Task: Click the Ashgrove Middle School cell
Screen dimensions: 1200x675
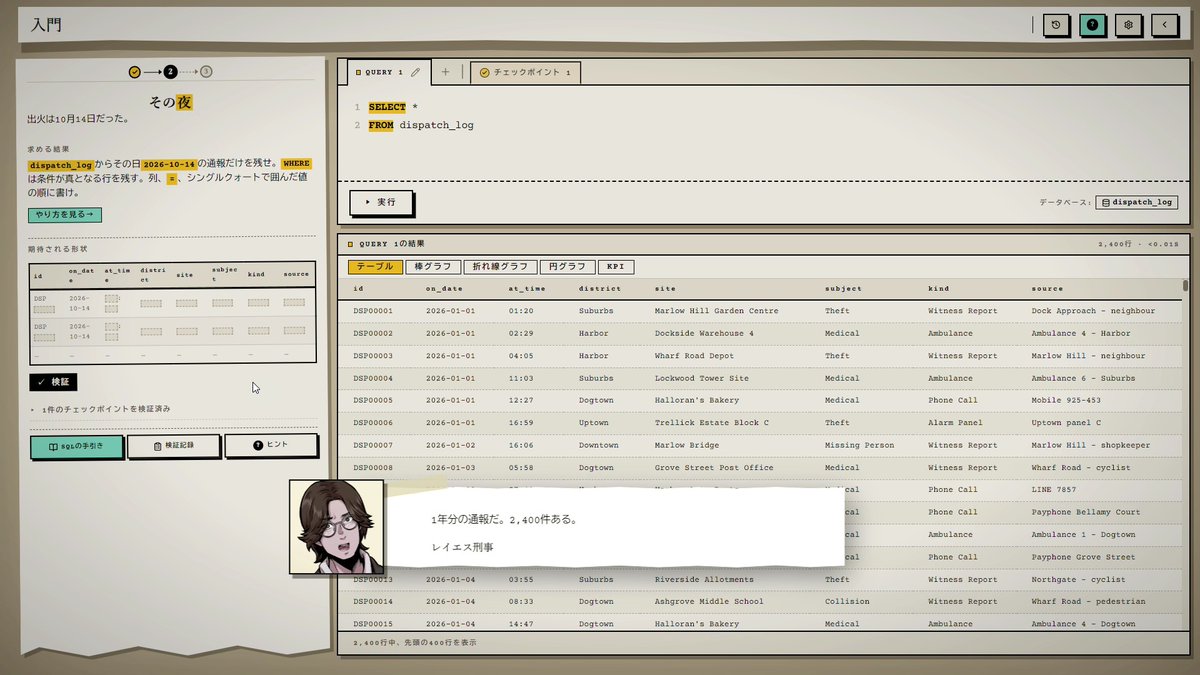Action: pyautogui.click(x=709, y=602)
